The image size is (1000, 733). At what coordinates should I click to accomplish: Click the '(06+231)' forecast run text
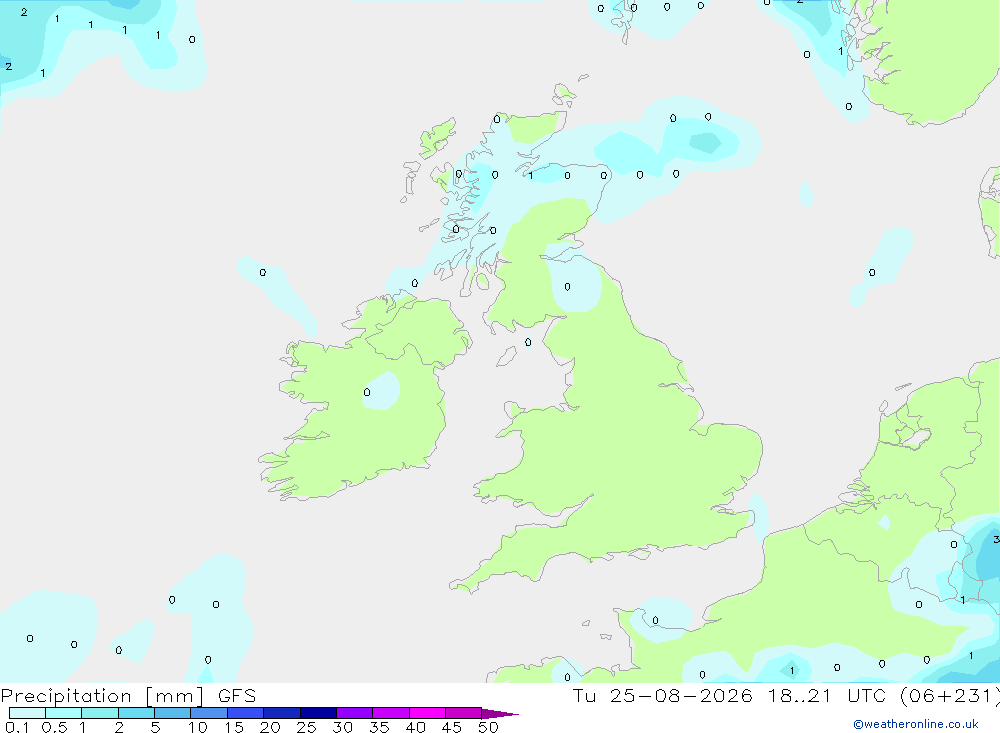pos(950,696)
